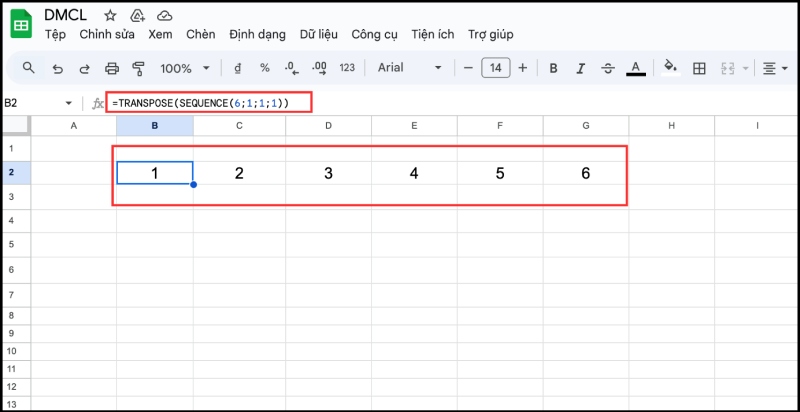Increase decimal places
Viewport: 800px width, 412px height.
(x=320, y=68)
